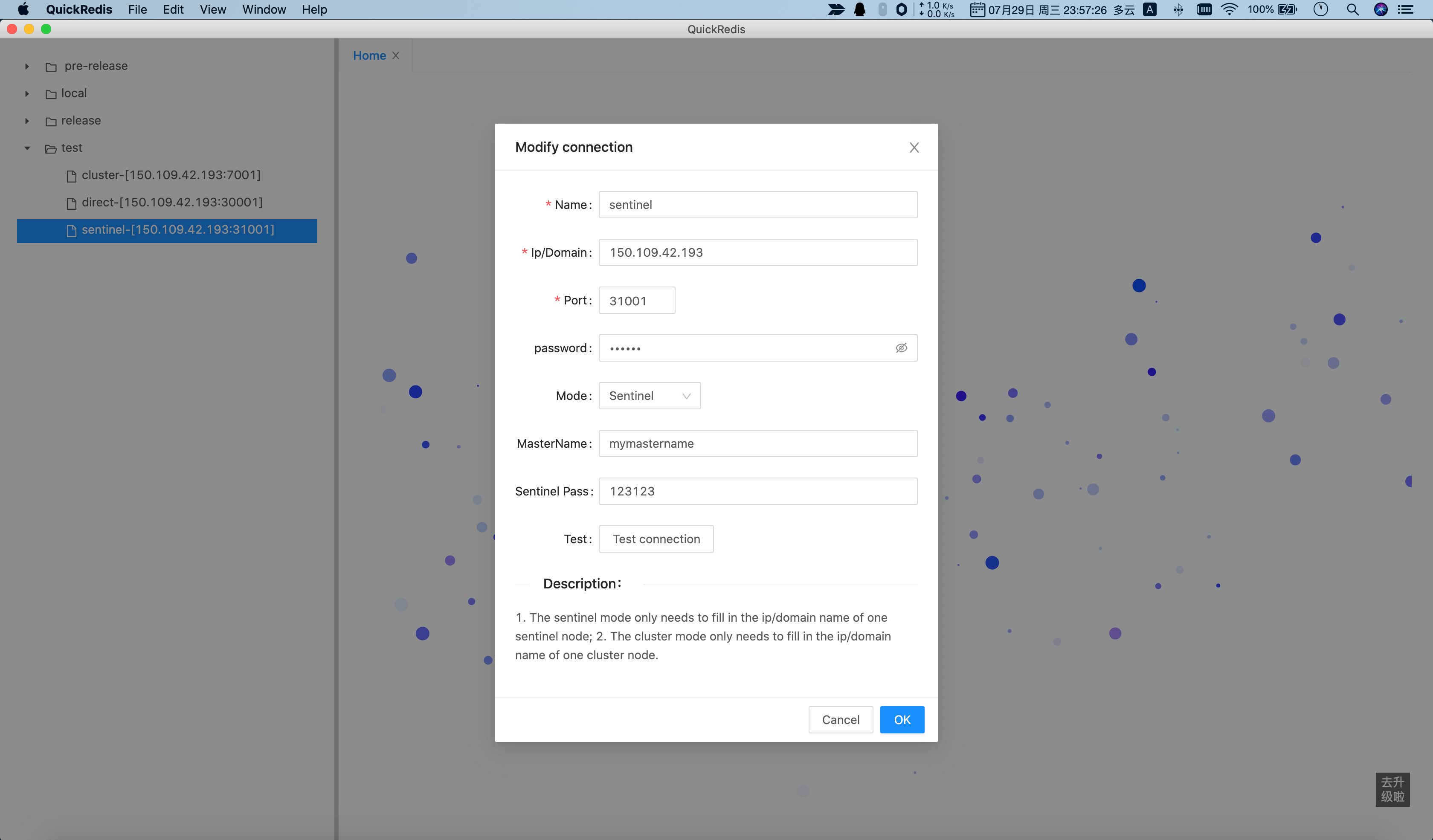Switch to the Home tab
This screenshot has width=1433, height=840.
(369, 56)
